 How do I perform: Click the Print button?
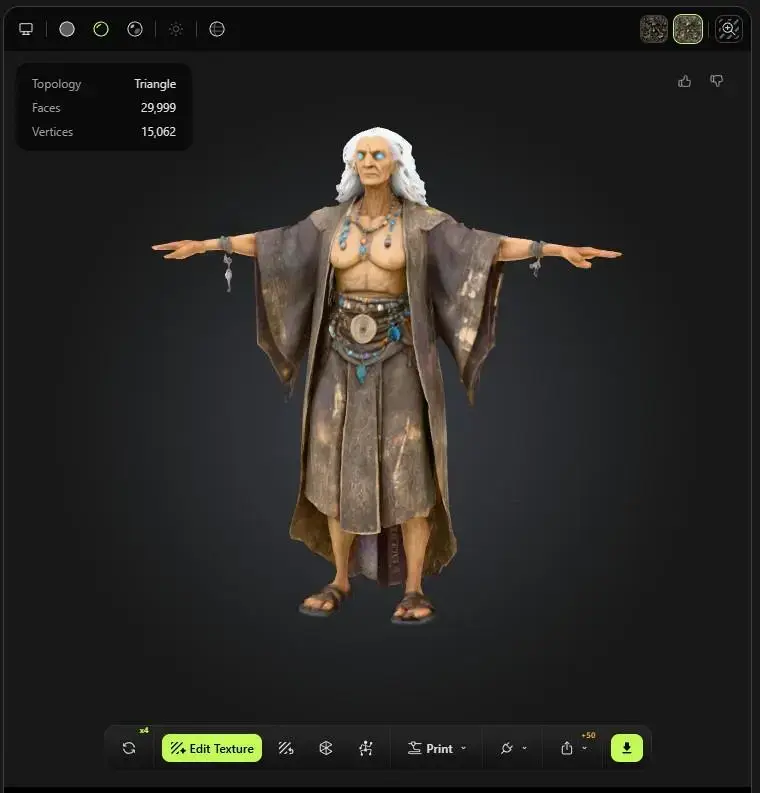pyautogui.click(x=430, y=748)
